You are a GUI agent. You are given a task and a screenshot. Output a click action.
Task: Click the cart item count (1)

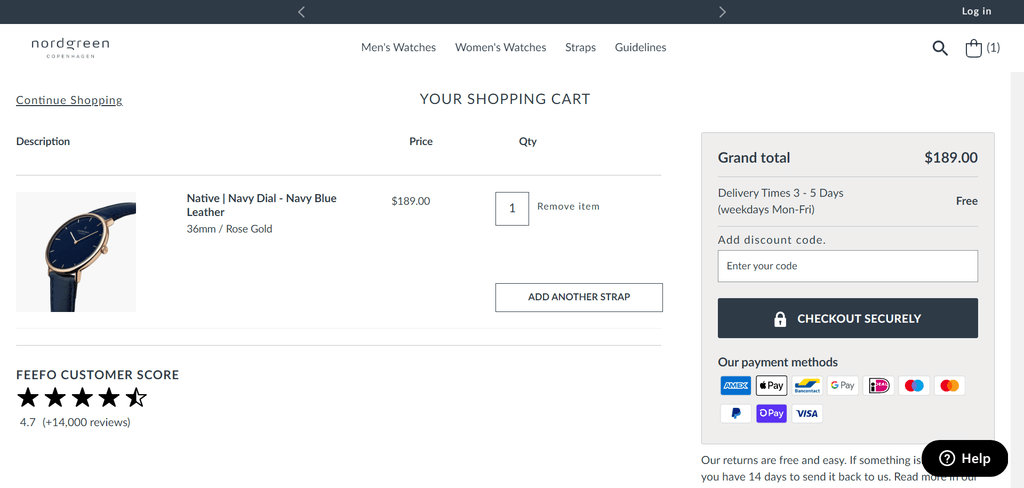coord(993,48)
